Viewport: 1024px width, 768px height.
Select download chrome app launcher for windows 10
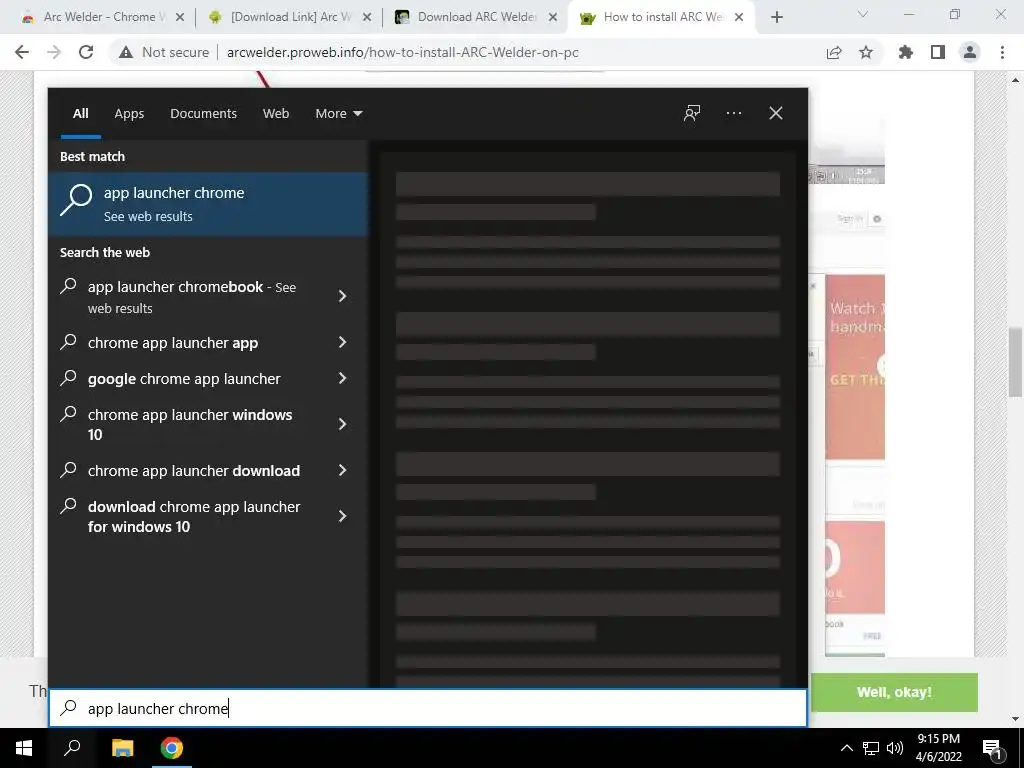click(194, 517)
